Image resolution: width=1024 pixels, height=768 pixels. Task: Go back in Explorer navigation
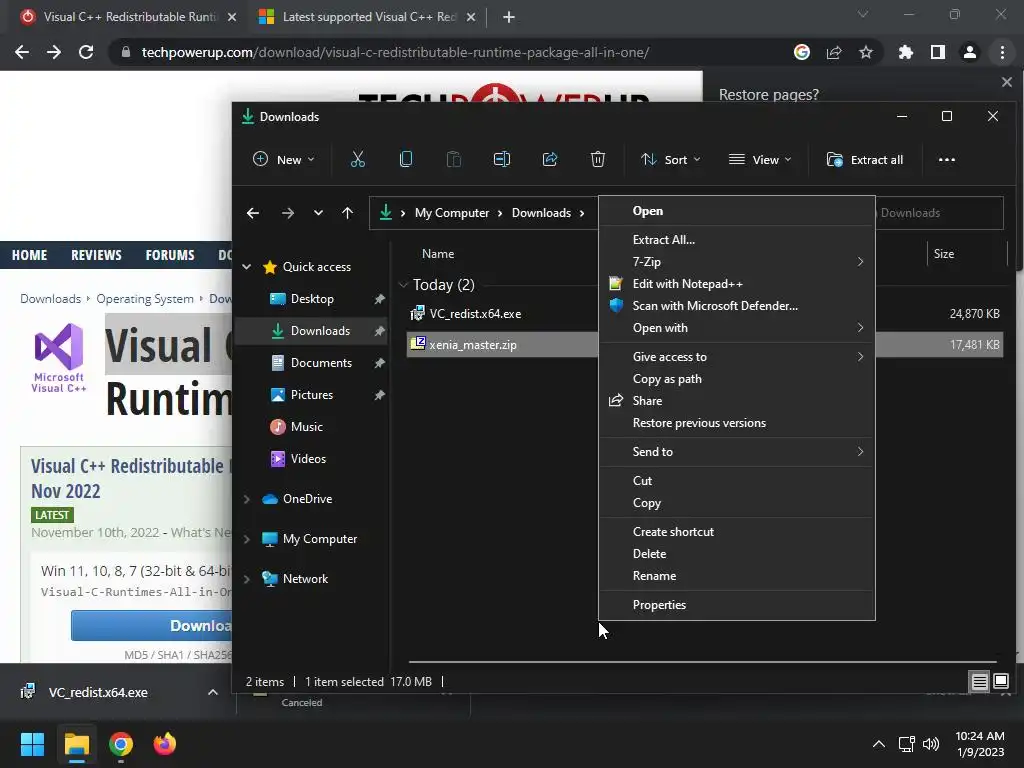coord(253,213)
